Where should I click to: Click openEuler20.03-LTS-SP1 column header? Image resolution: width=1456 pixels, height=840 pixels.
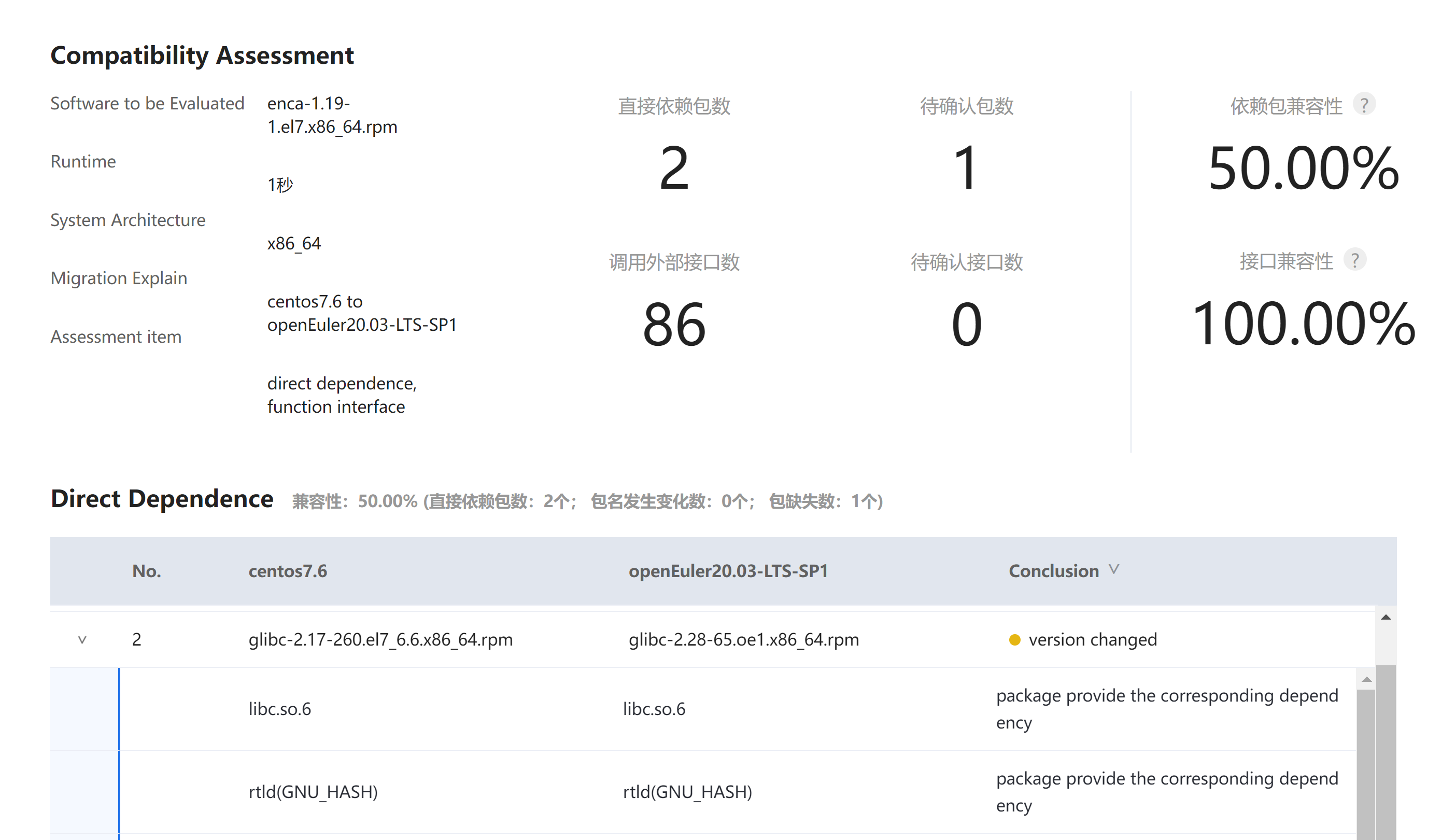coord(728,570)
